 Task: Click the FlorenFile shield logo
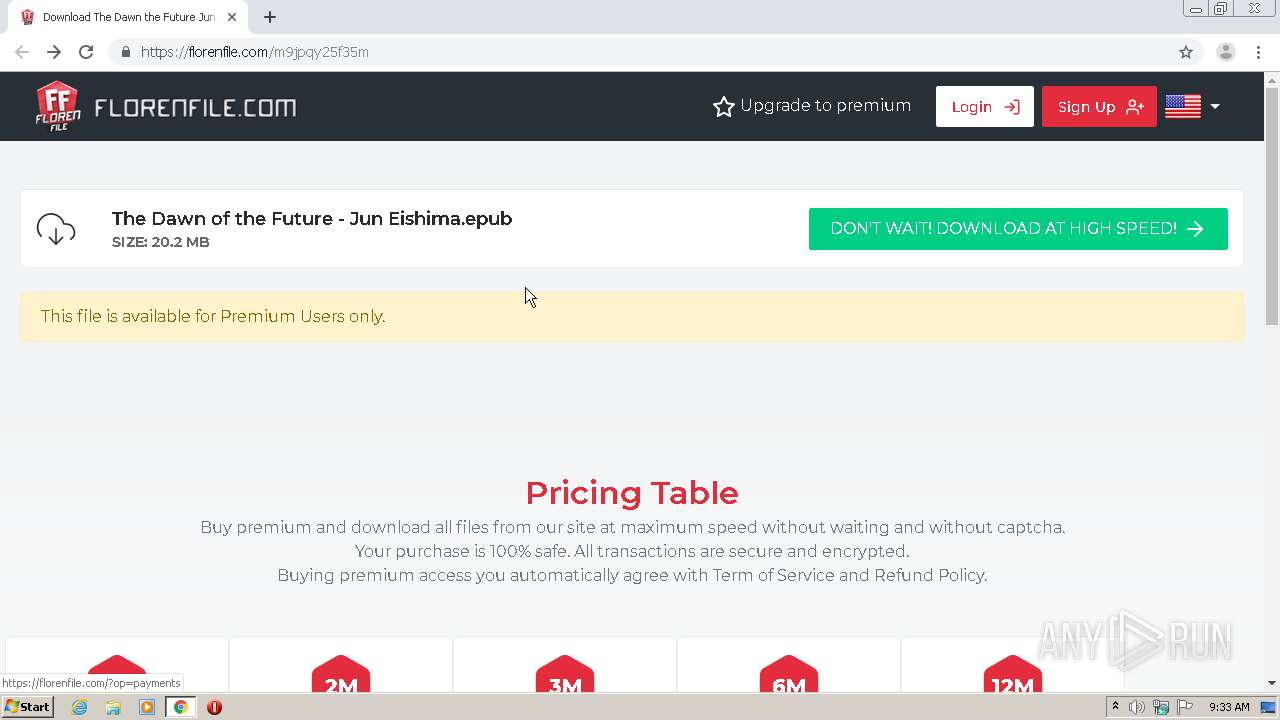pos(58,106)
